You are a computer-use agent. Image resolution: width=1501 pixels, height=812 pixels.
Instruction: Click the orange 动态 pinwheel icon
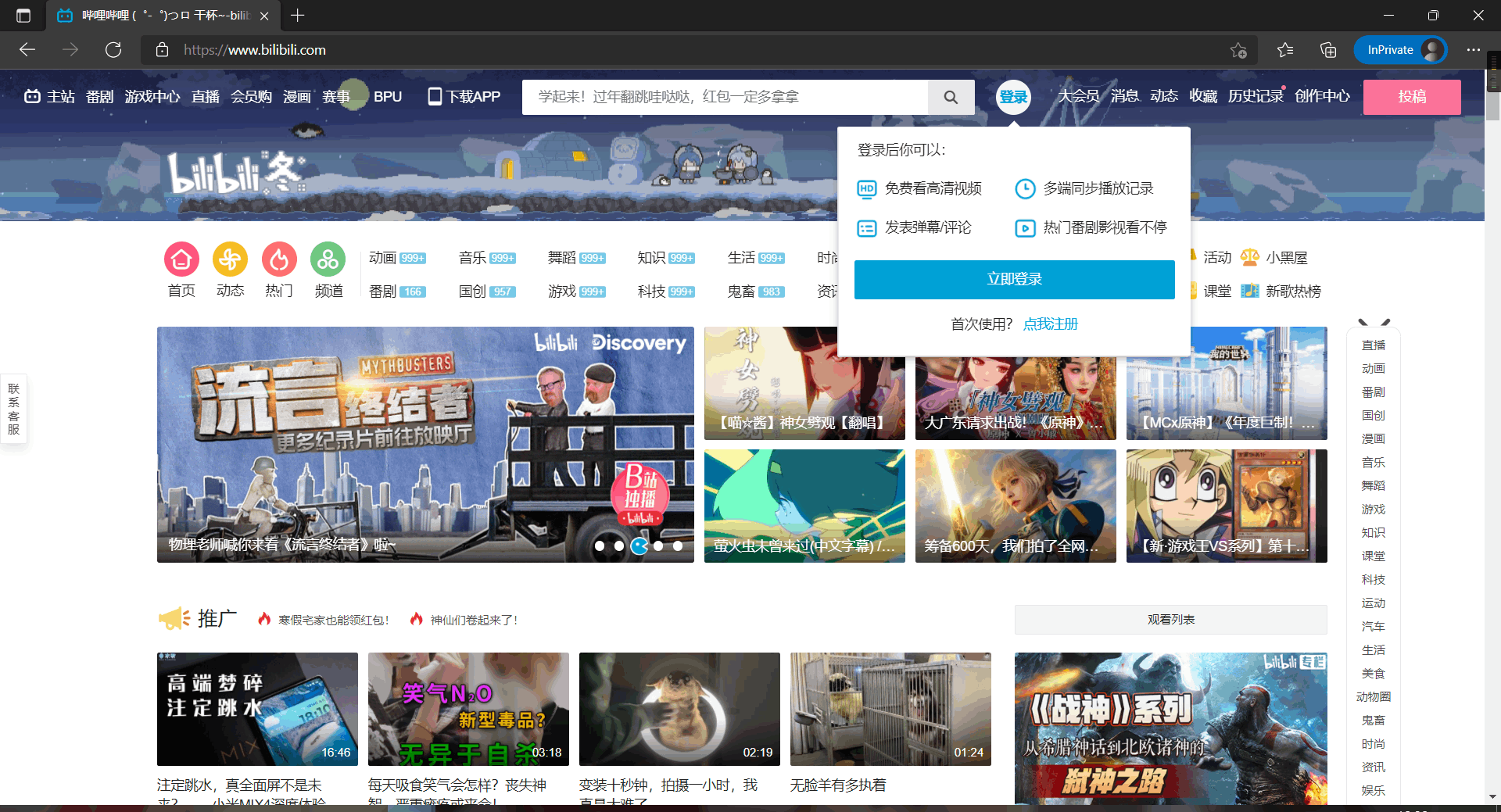pyautogui.click(x=230, y=259)
